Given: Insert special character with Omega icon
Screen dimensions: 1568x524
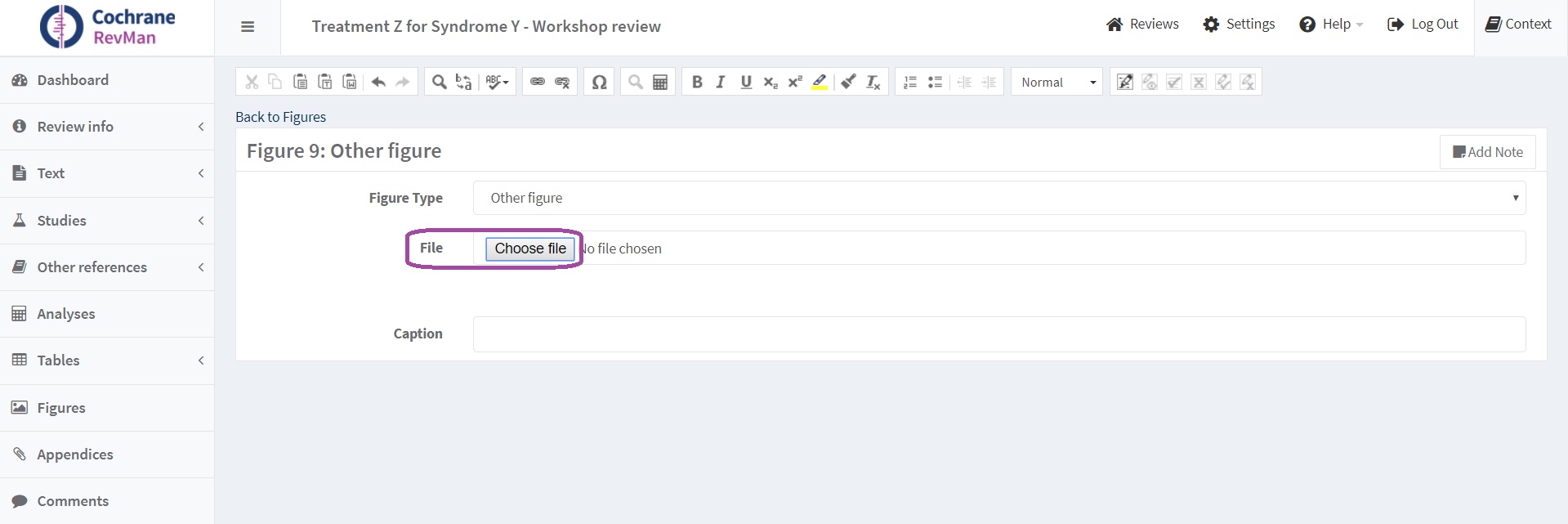Looking at the screenshot, I should click(x=599, y=82).
